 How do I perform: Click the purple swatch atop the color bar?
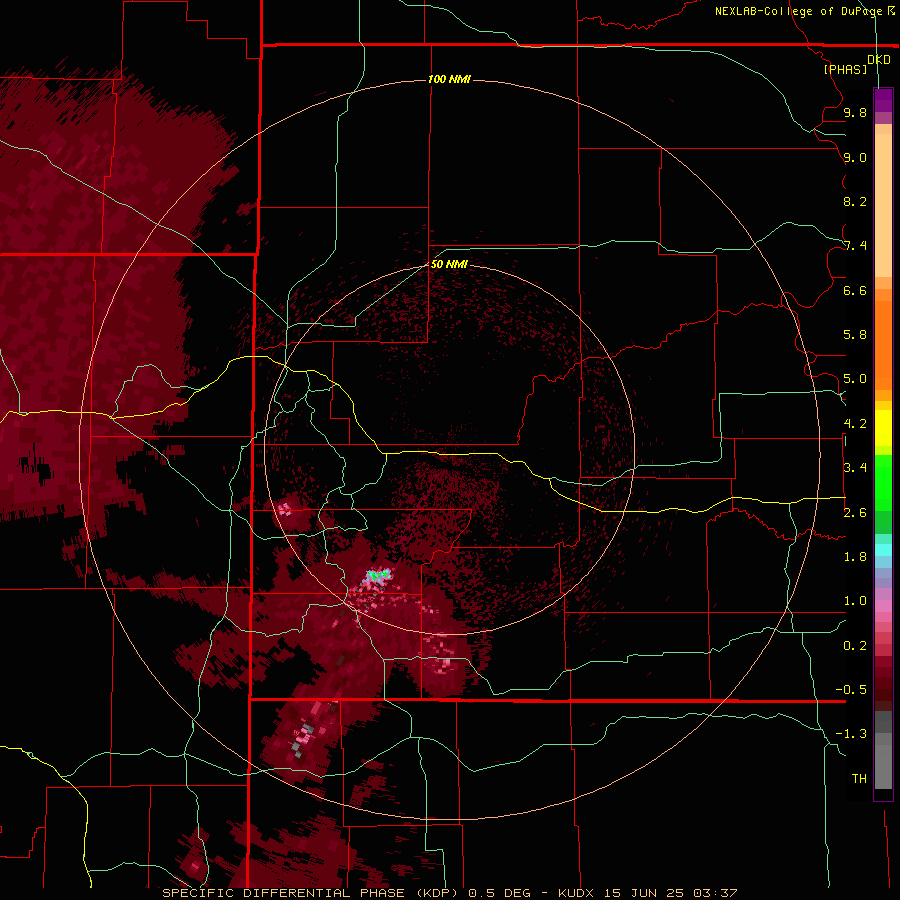tap(883, 100)
